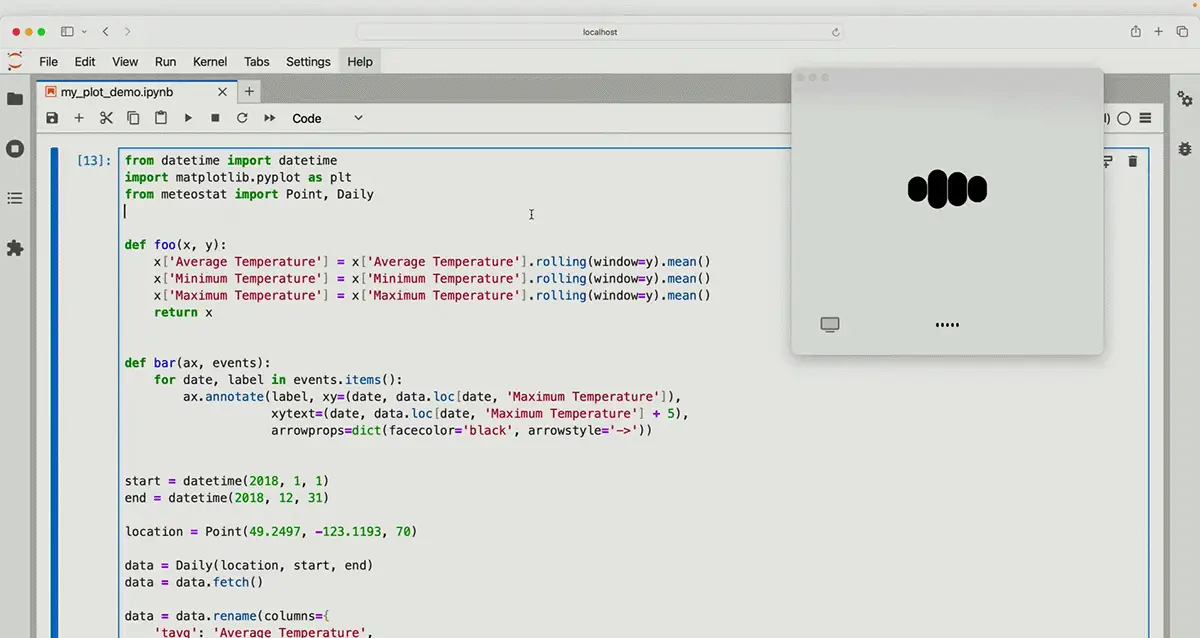
Task: Click the localhost address bar
Action: 600,32
